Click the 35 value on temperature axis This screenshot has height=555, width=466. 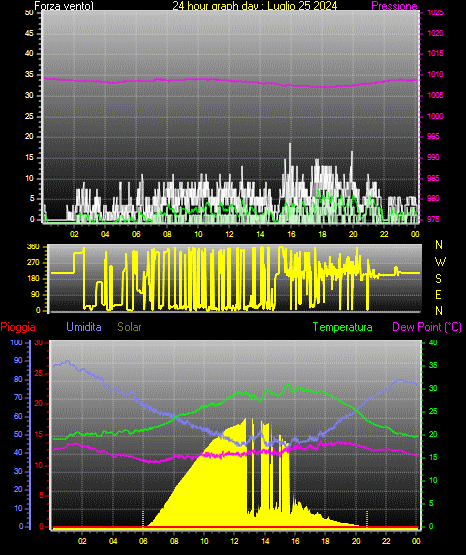tap(433, 365)
